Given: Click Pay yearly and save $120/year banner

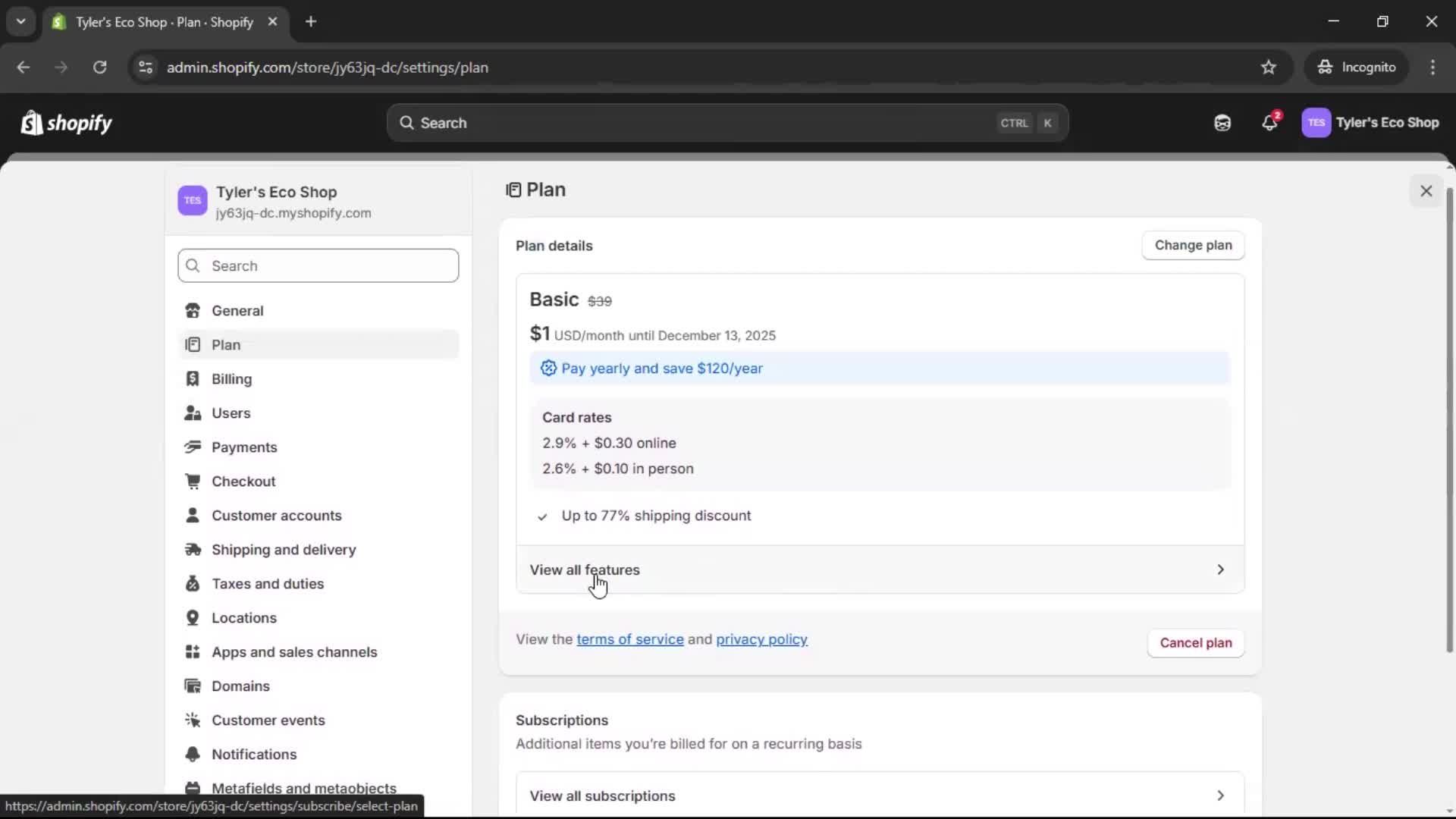Looking at the screenshot, I should pos(880,369).
